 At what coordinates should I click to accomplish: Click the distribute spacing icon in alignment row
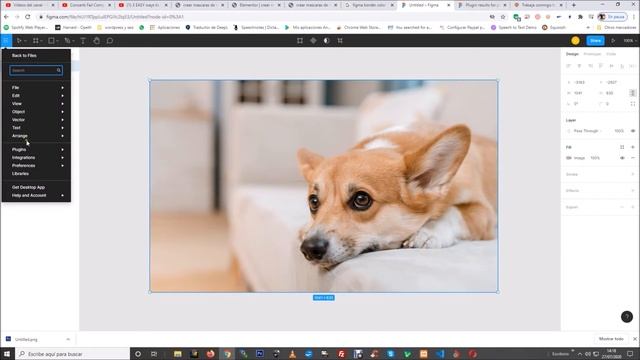coord(633,66)
